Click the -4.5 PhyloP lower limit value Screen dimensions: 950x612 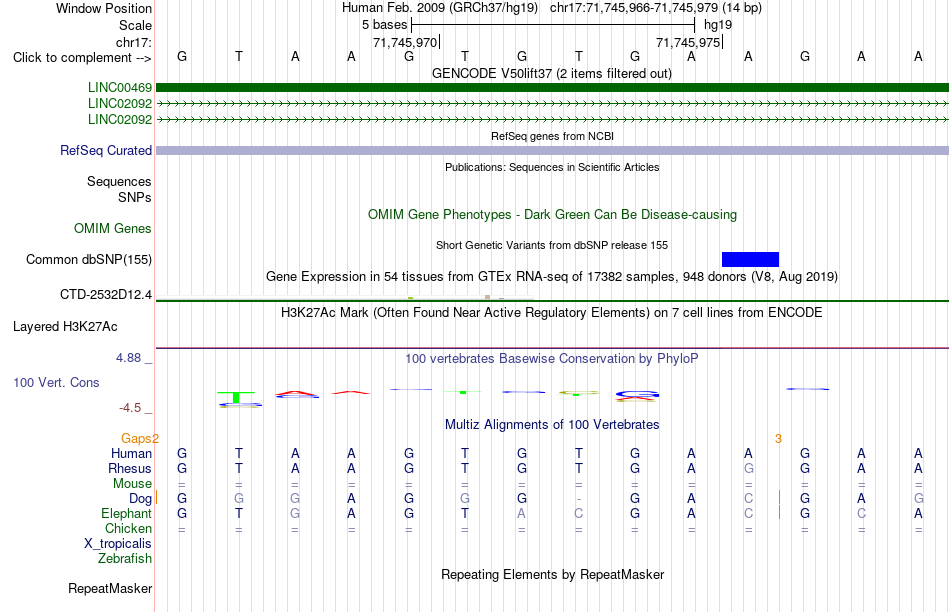pos(130,408)
